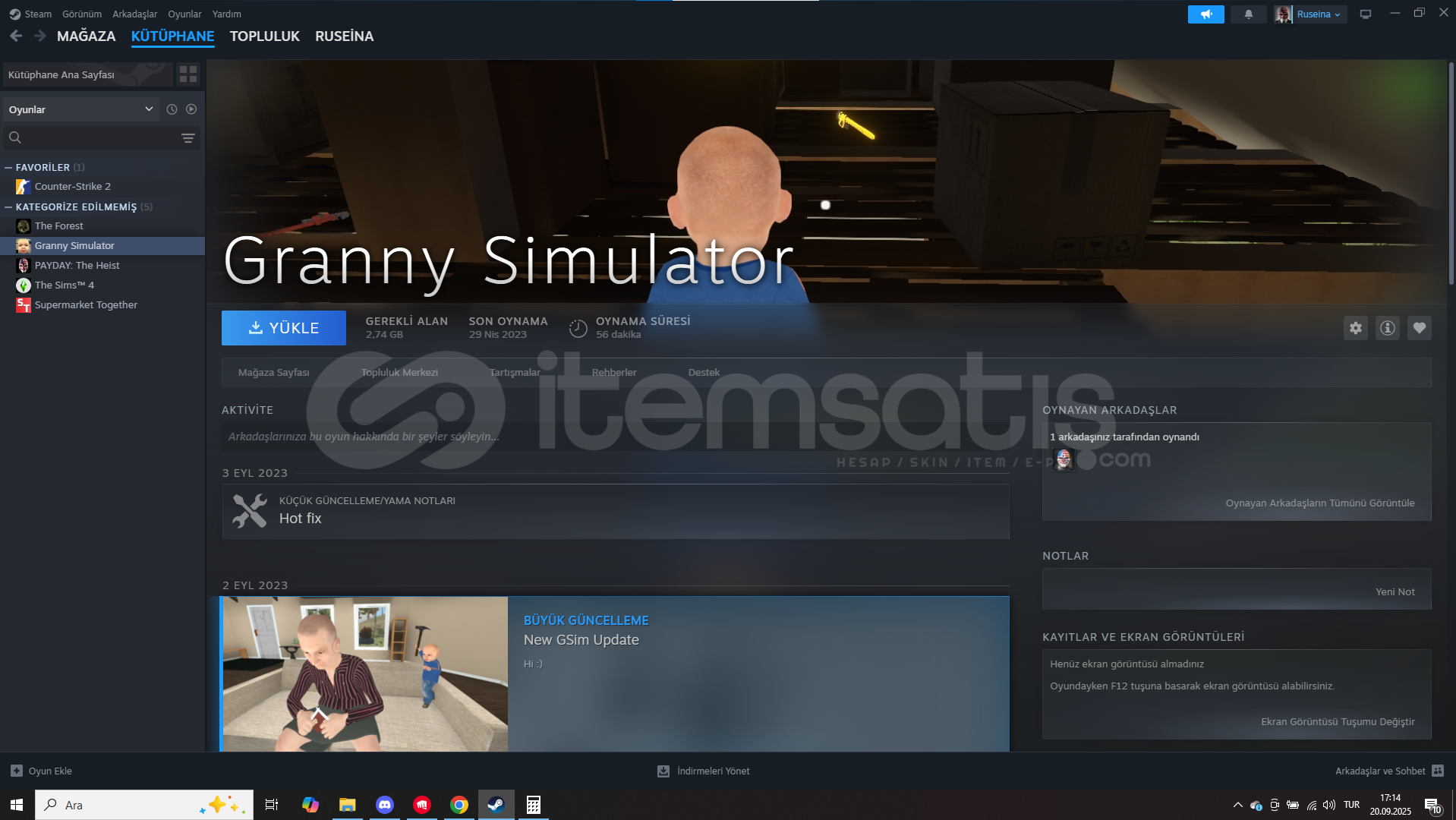Screen dimensions: 1456x820
Task: Open the Yardım menu
Action: point(226,14)
